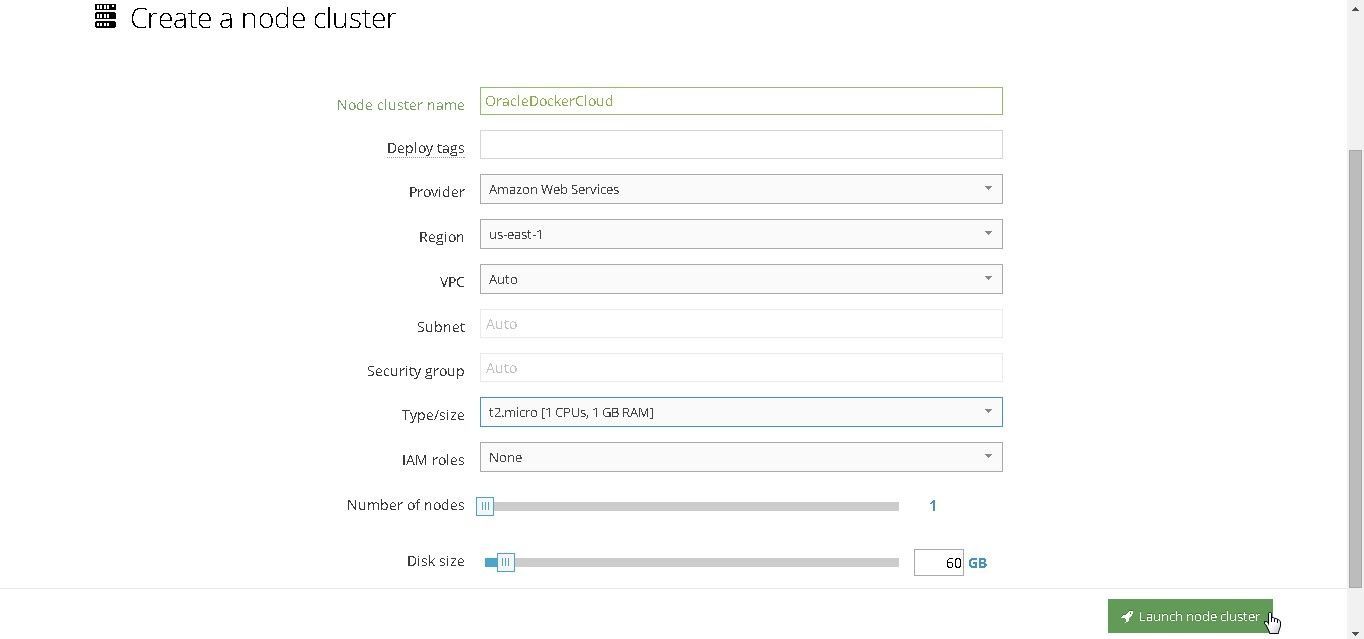Click the Deploy tags label

(425, 148)
